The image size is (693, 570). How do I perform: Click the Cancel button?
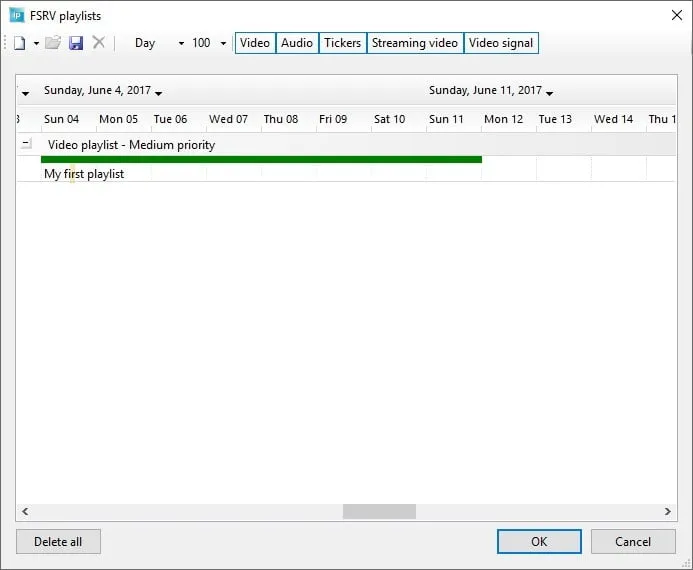(x=633, y=542)
